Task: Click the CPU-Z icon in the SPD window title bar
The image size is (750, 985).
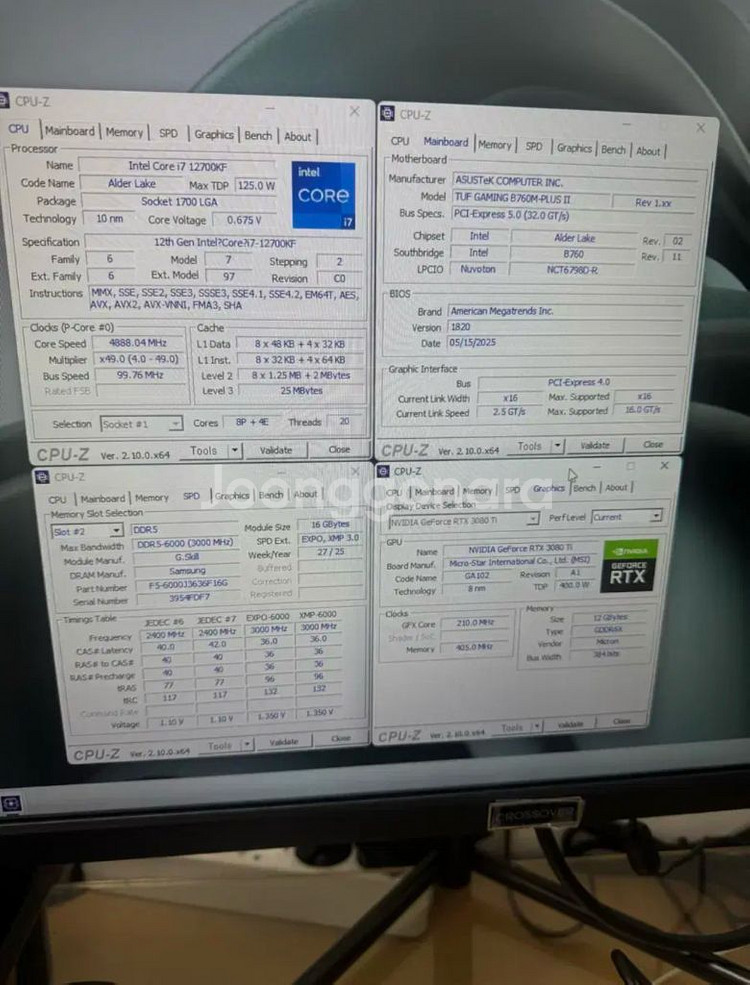Action: (x=42, y=477)
